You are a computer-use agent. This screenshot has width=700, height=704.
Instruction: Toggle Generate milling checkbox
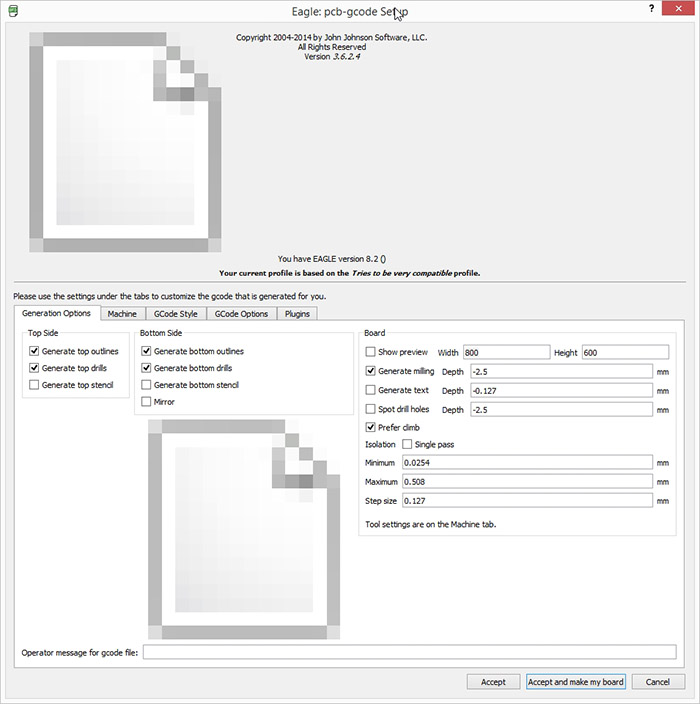(370, 371)
